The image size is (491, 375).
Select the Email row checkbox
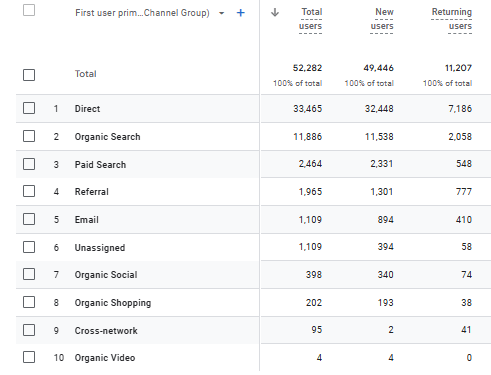pos(29,219)
